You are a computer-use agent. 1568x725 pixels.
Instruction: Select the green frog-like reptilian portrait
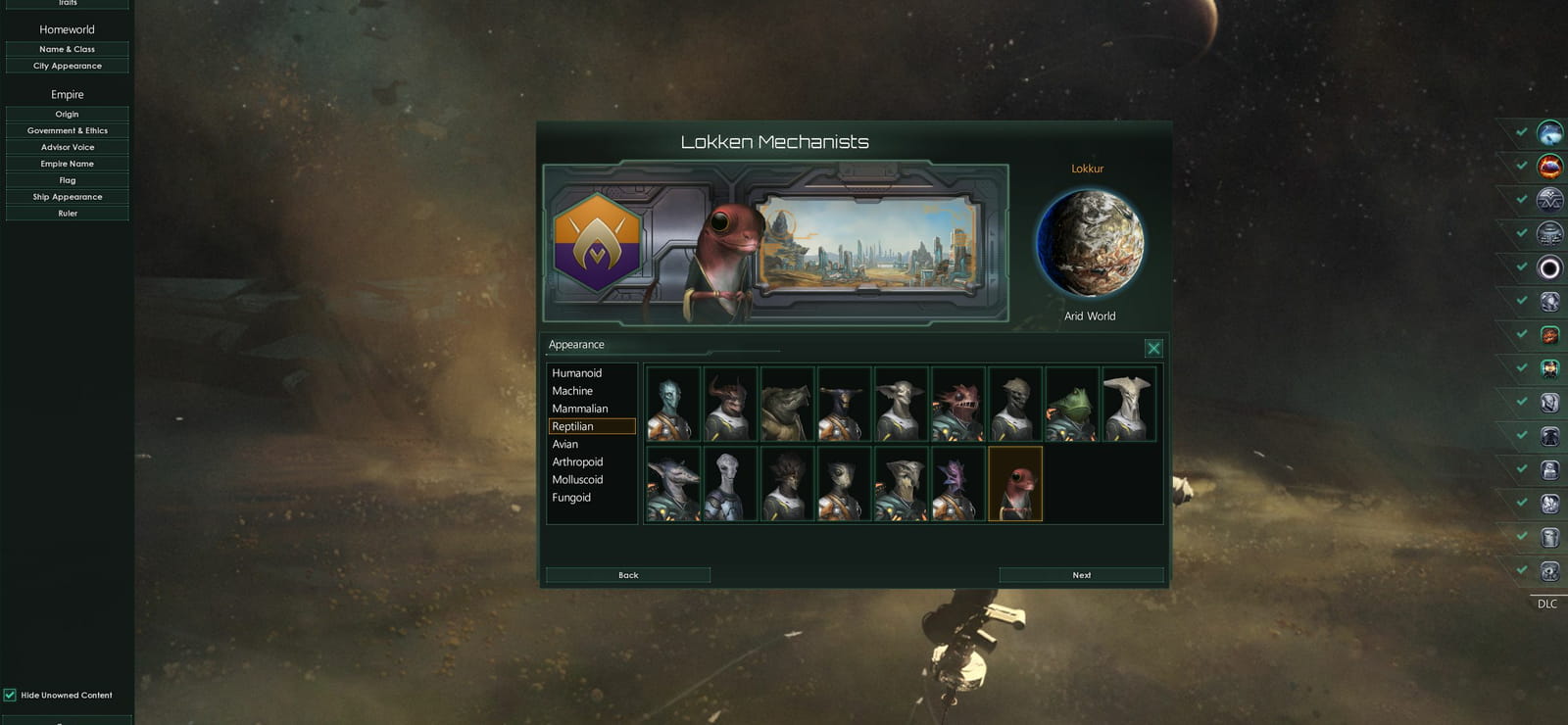(x=1072, y=405)
